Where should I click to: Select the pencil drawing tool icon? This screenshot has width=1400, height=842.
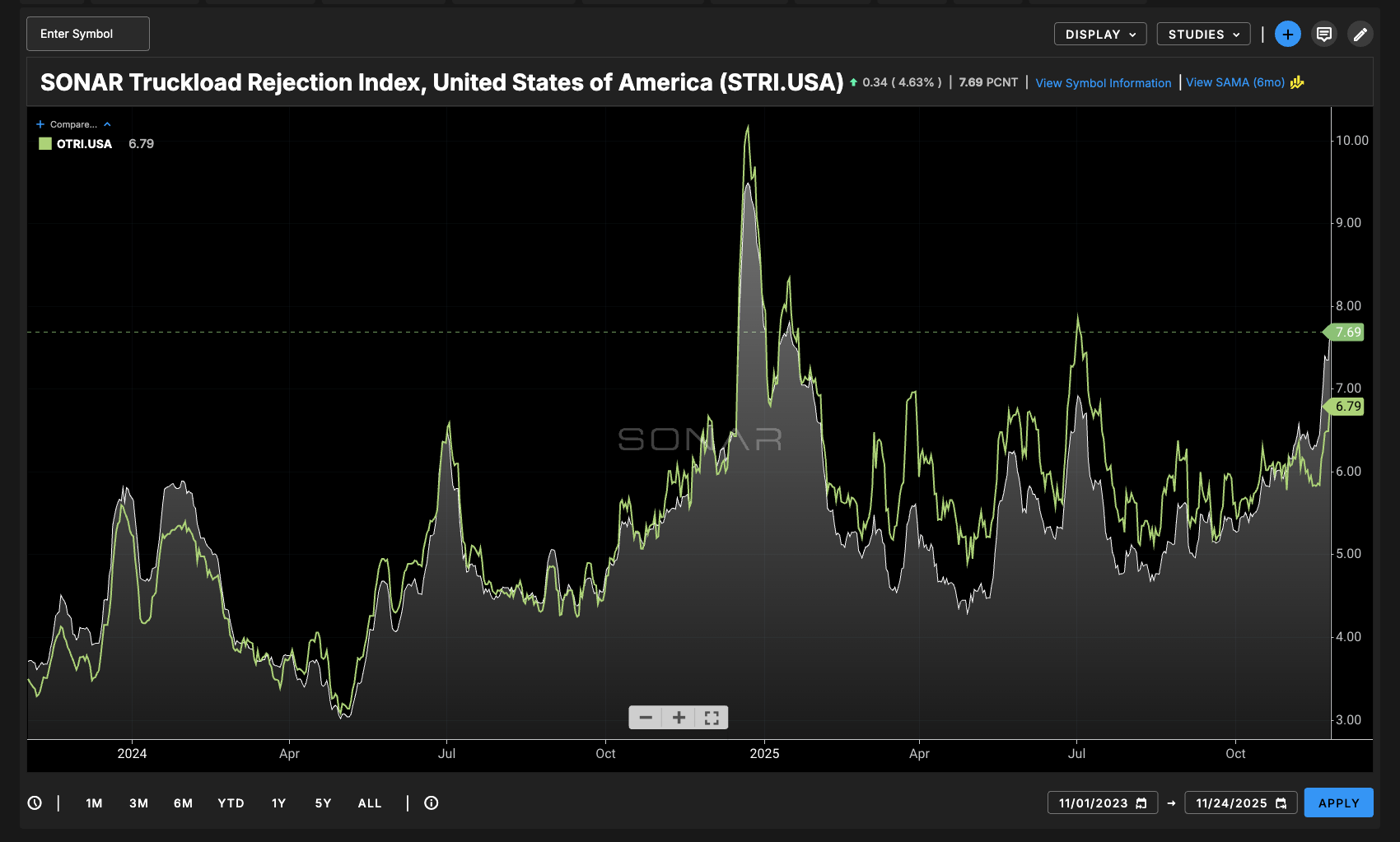[x=1360, y=34]
